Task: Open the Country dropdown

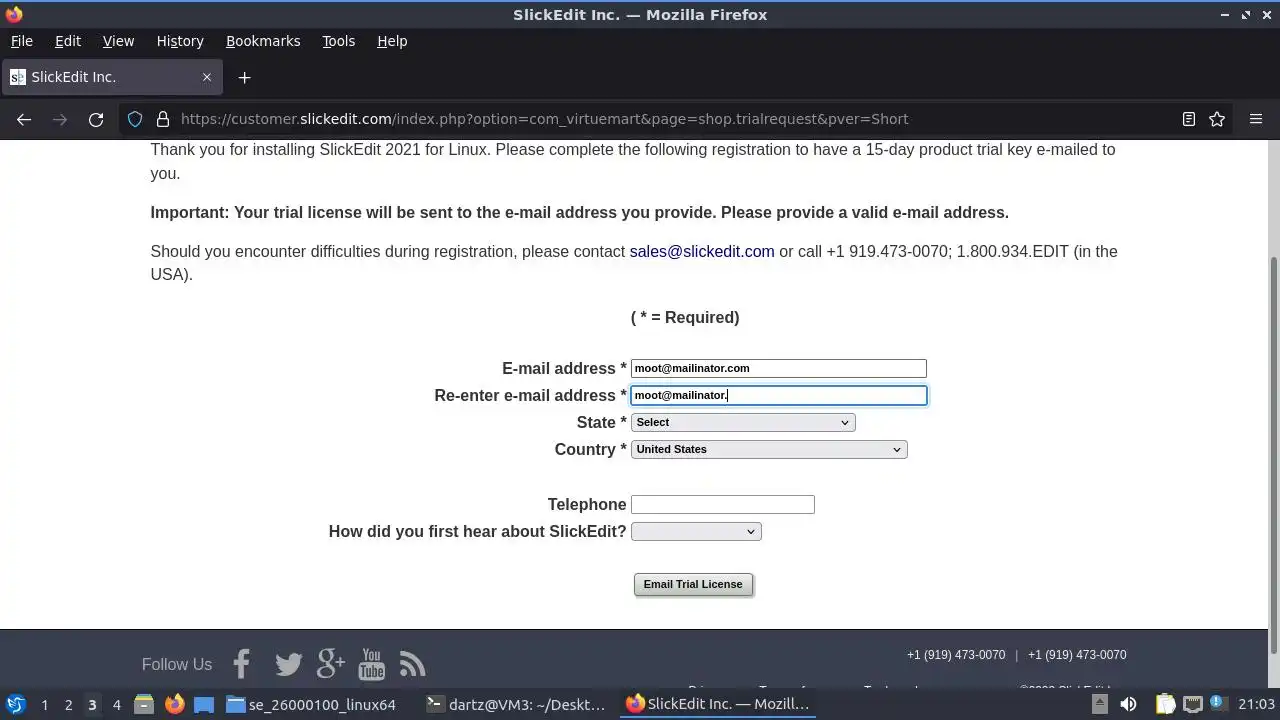Action: 769,449
